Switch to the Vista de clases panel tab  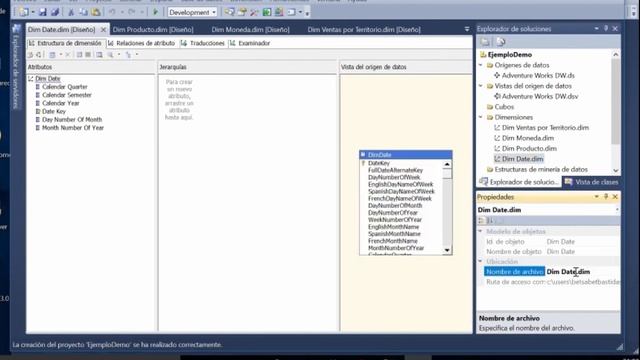pos(591,182)
